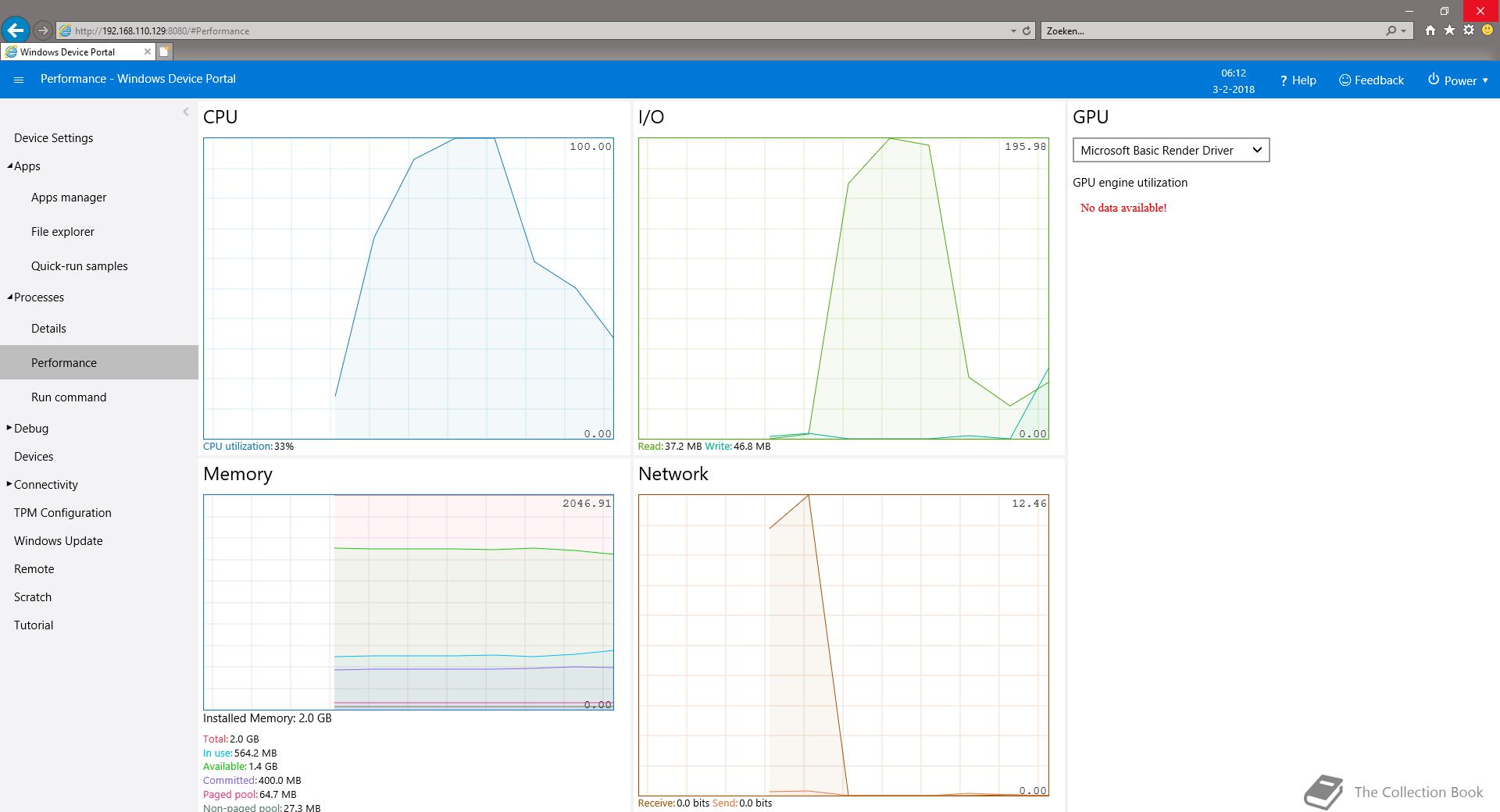Open the search options dropdown arrow
The image size is (1500, 812).
click(1404, 31)
